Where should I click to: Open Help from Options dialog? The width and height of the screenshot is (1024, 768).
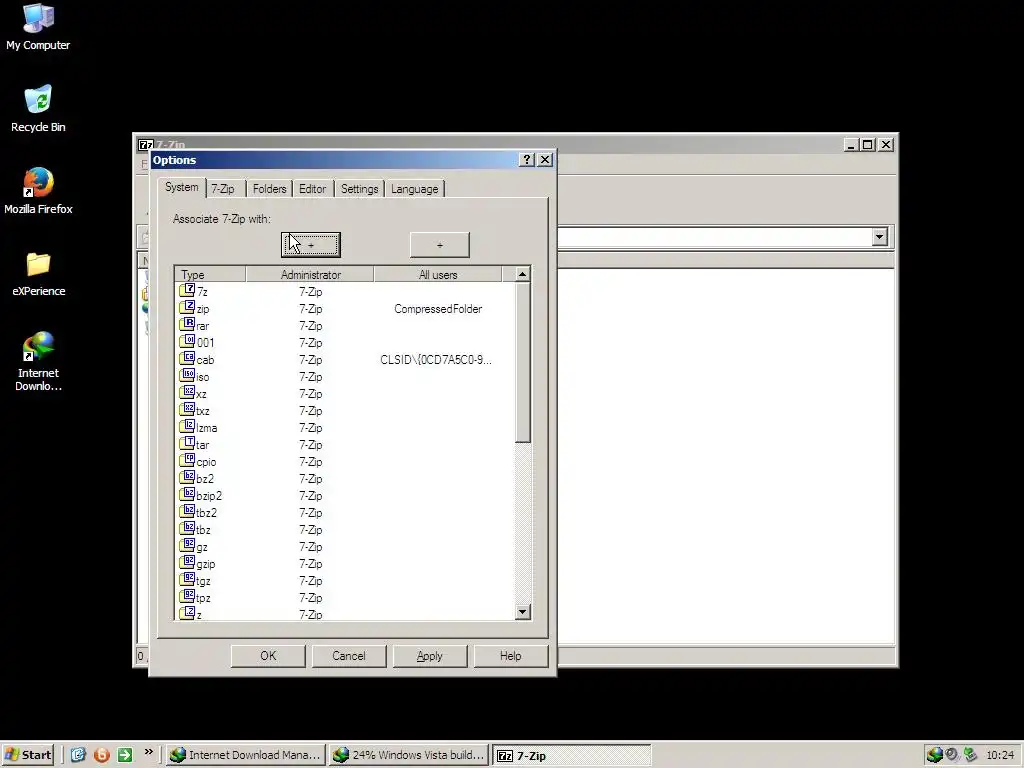[511, 656]
